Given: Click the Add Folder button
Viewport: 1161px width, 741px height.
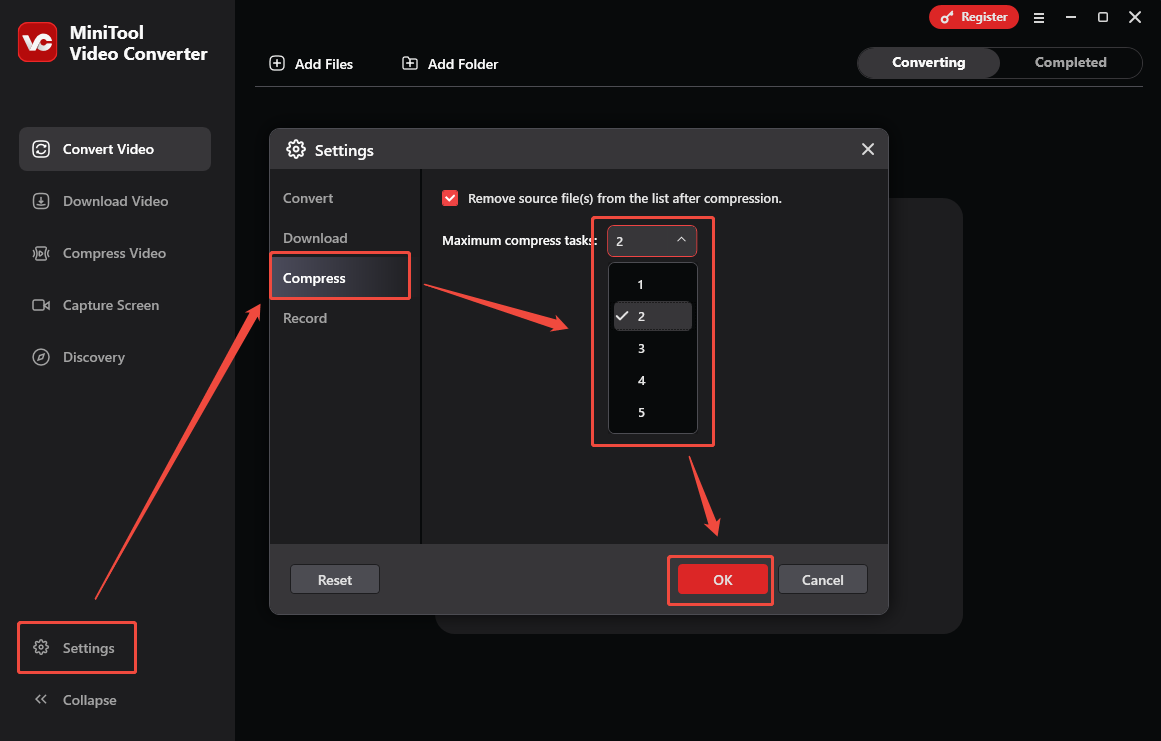Looking at the screenshot, I should 450,64.
